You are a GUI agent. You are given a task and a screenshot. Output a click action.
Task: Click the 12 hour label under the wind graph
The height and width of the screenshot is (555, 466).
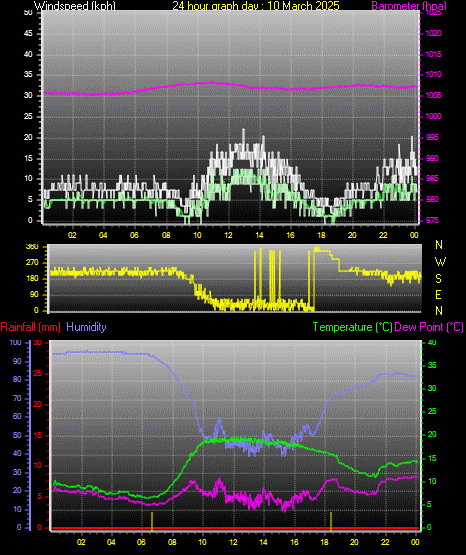click(228, 235)
